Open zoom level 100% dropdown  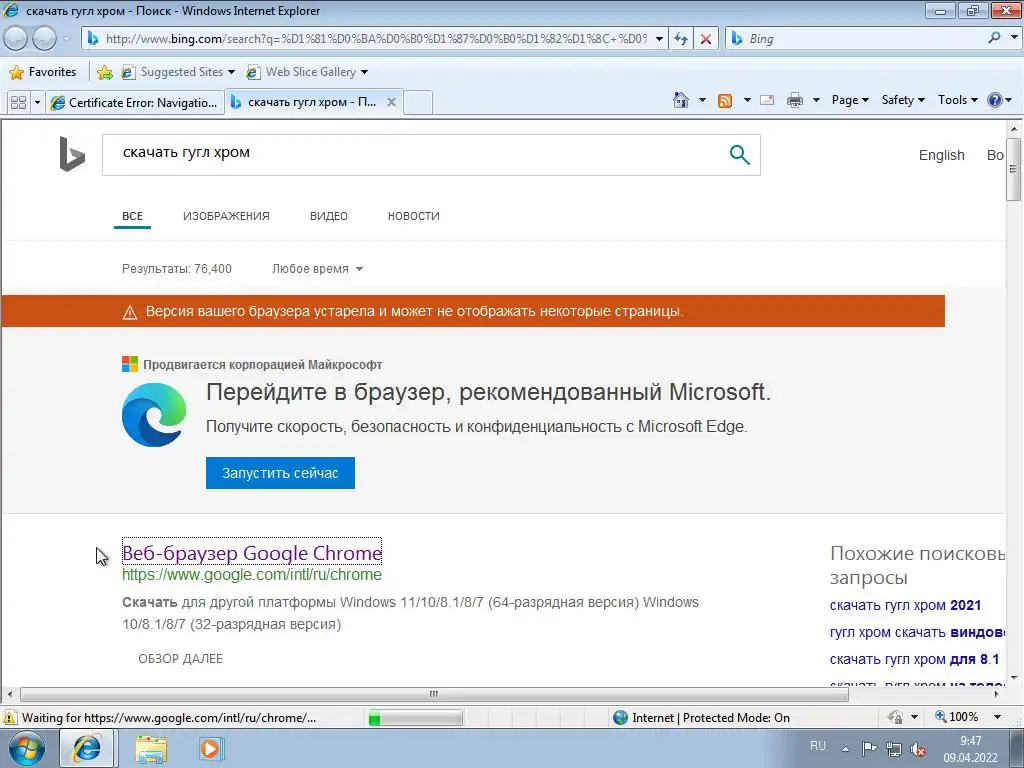tap(997, 717)
